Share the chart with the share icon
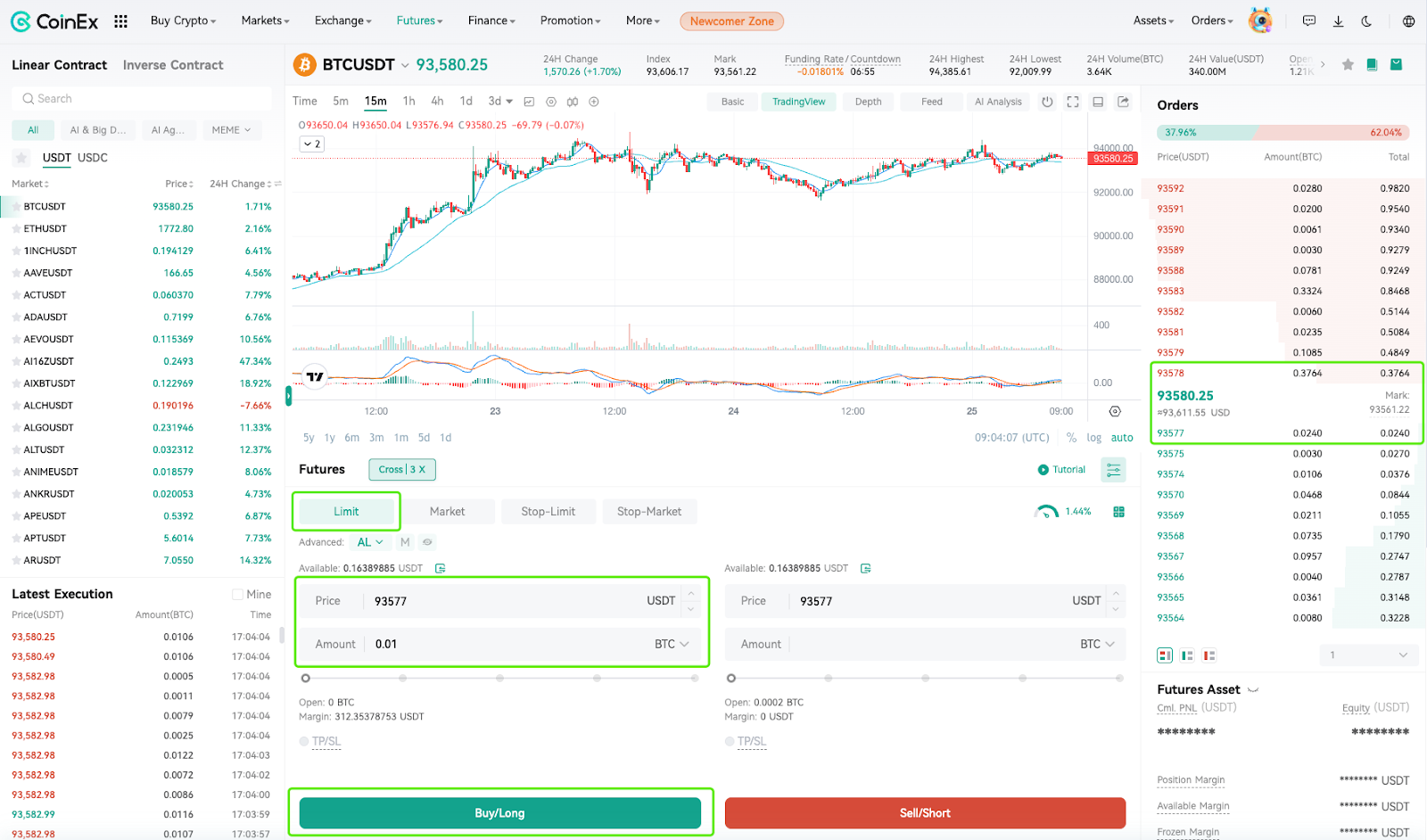 [1123, 102]
